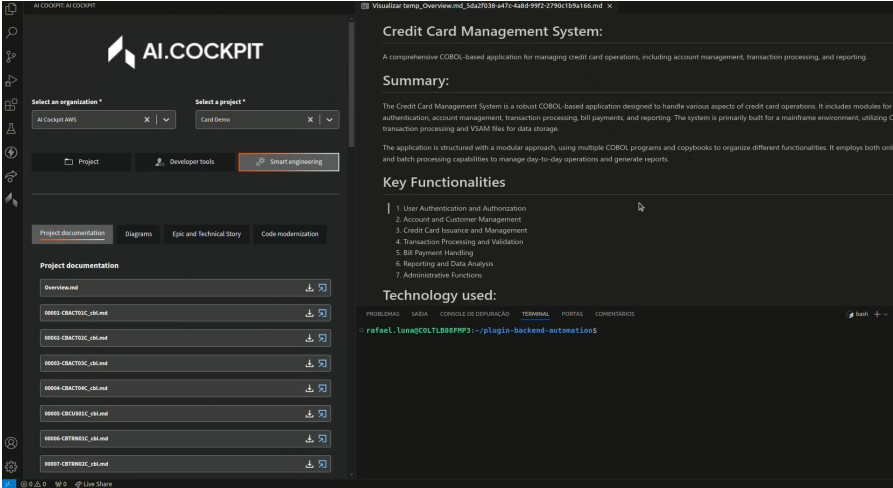The width and height of the screenshot is (893, 488).
Task: Open the Run and Debug view
Action: pos(9,82)
